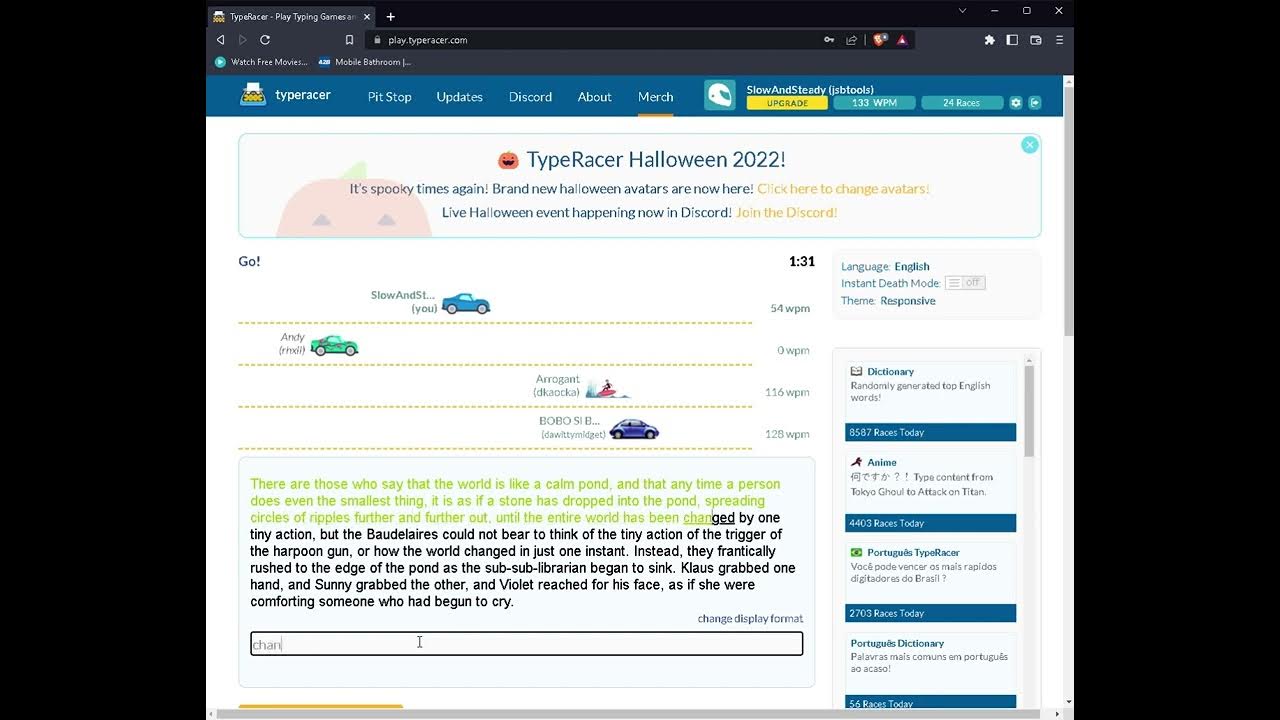Viewport: 1280px width, 720px height.
Task: Change the Theme from Responsive
Action: click(908, 300)
